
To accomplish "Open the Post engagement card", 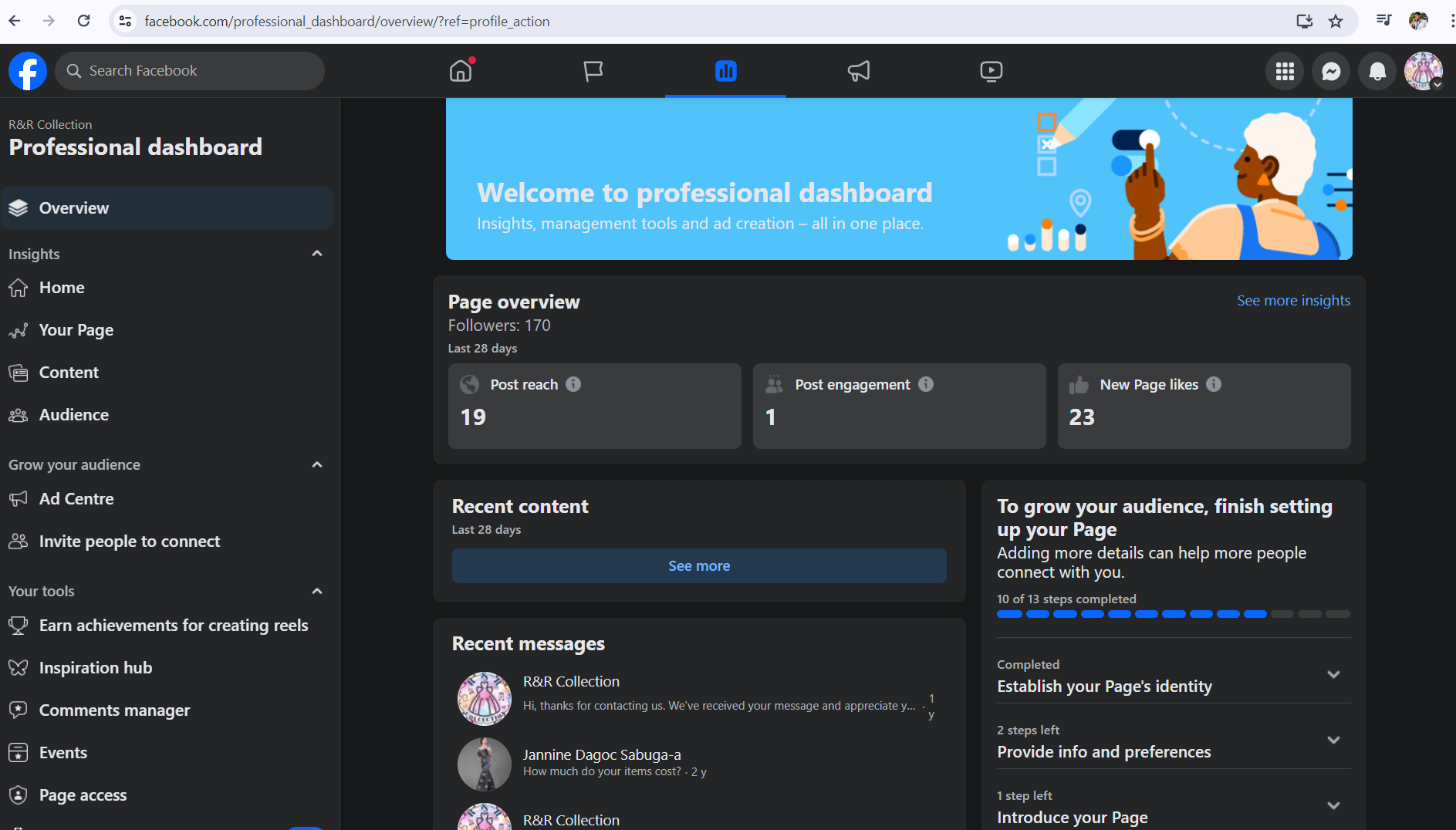I will point(899,406).
